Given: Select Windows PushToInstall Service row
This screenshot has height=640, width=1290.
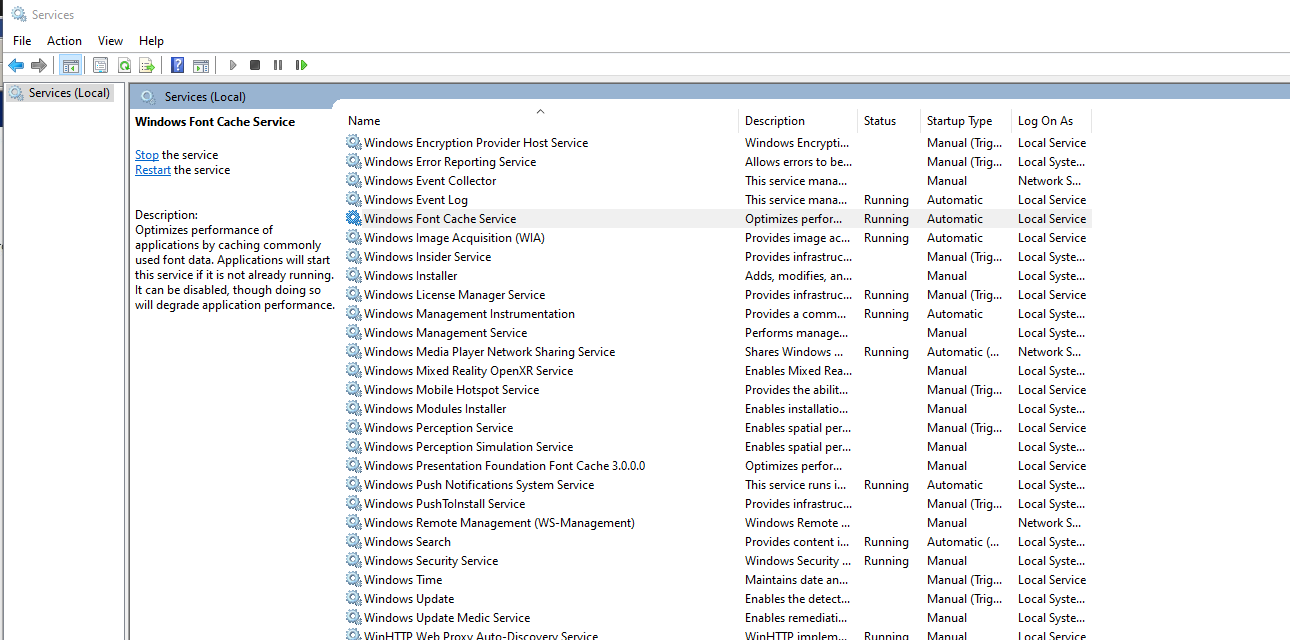Looking at the screenshot, I should point(717,504).
